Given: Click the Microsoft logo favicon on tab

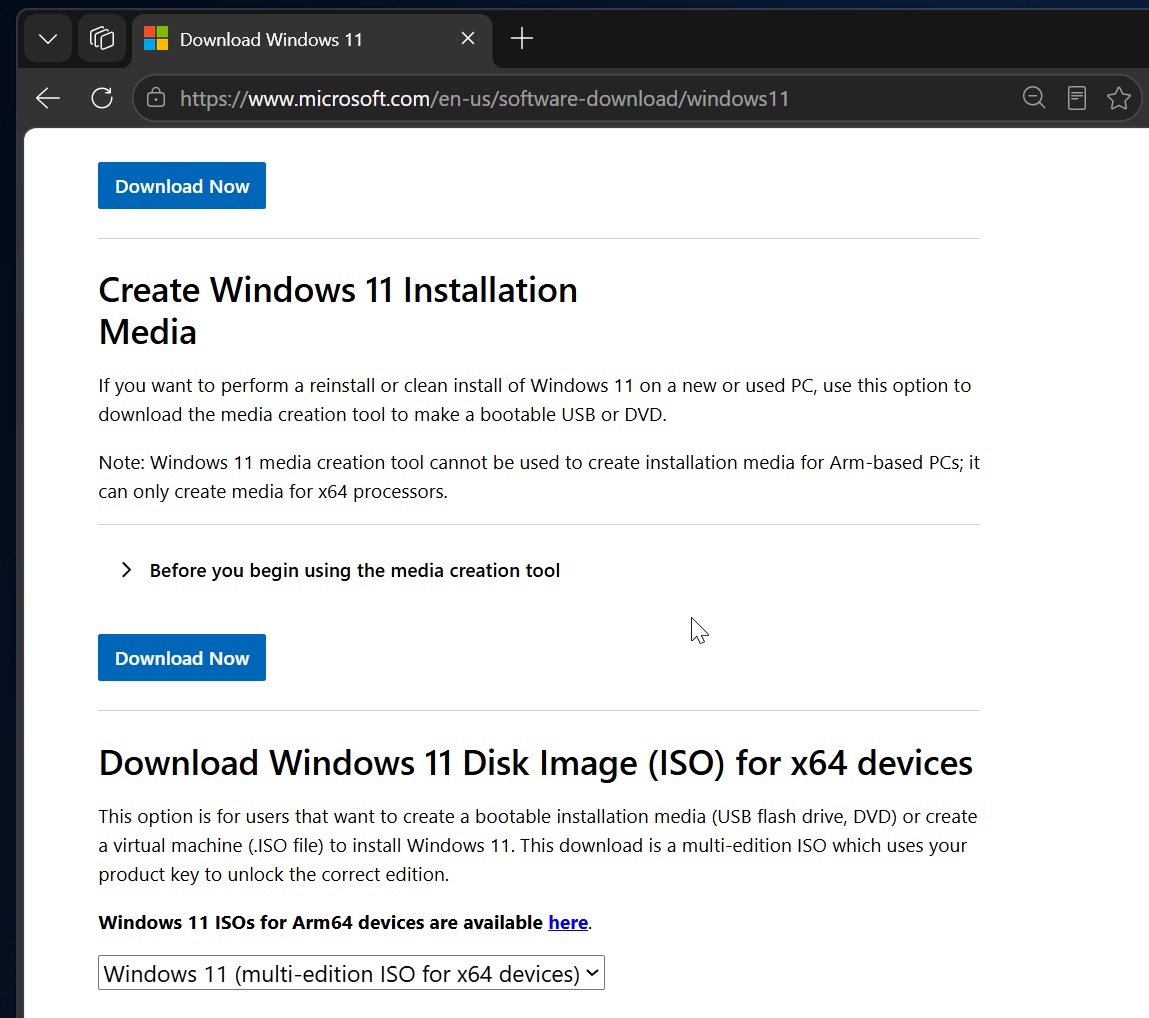Looking at the screenshot, I should point(155,38).
